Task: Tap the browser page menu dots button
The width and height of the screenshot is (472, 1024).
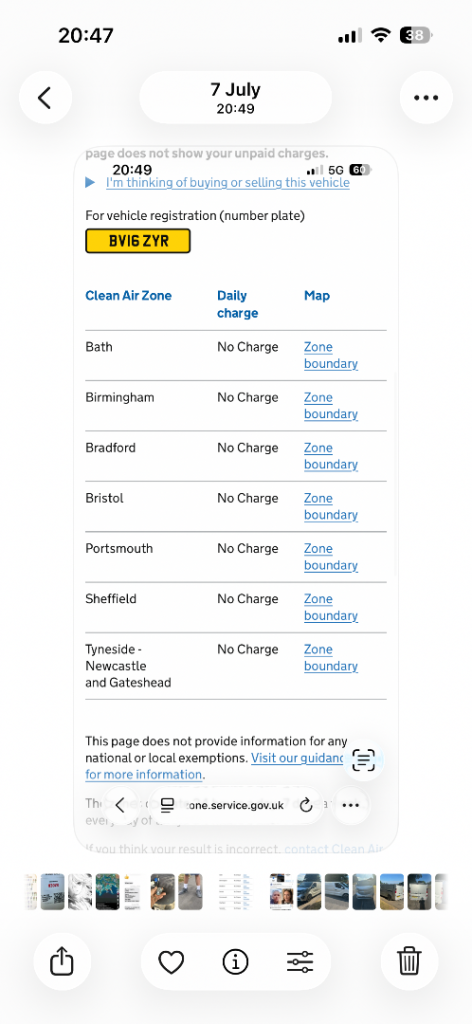Action: [351, 805]
